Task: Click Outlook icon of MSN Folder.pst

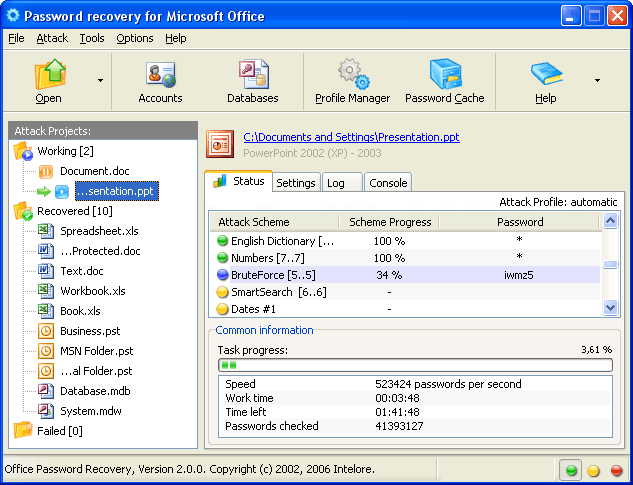Action: click(x=46, y=351)
